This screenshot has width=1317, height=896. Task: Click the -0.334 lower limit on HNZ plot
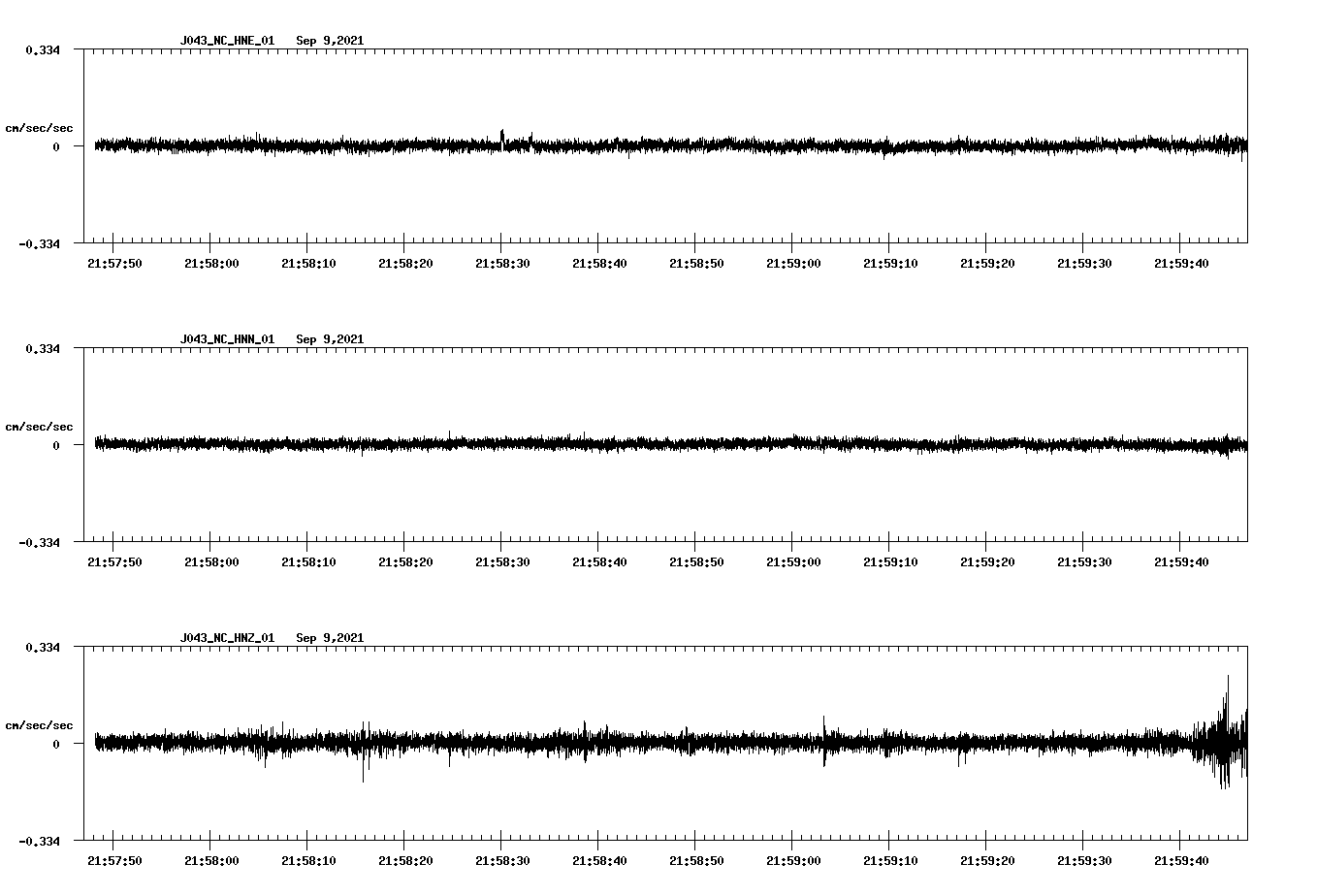tap(40, 842)
